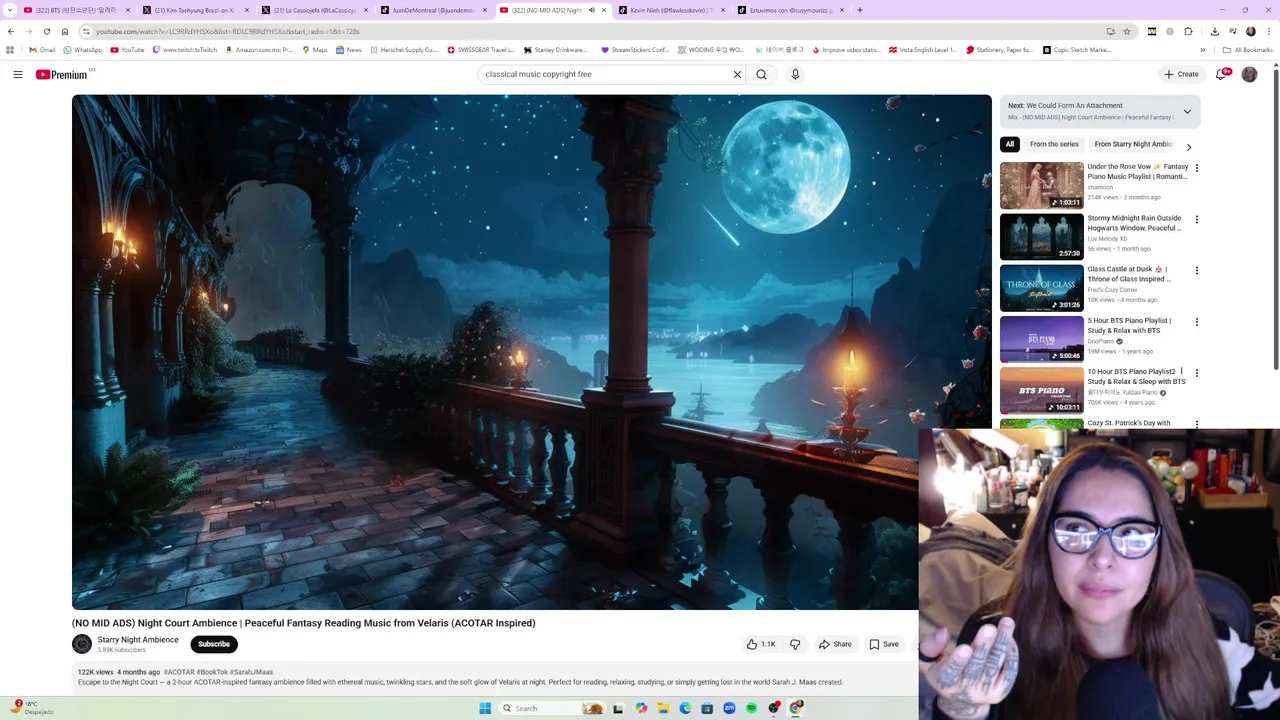Go to the browser home page icon
Viewport: 1280px width, 720px height.
(x=65, y=31)
